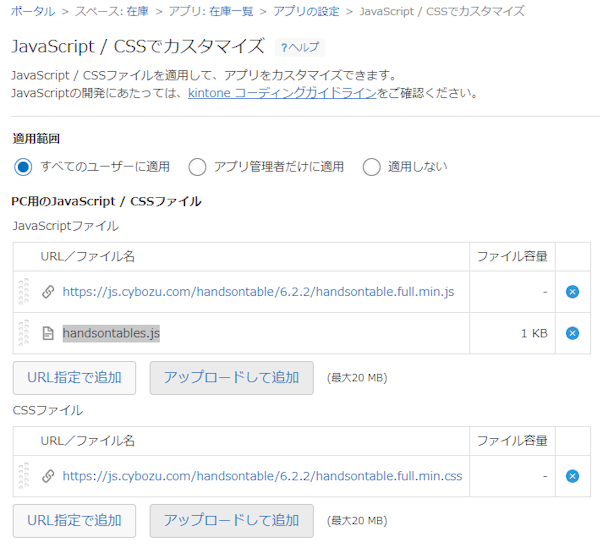Delete the handsontable.full.min.css URL row
This screenshot has height=548, width=600.
(x=572, y=476)
